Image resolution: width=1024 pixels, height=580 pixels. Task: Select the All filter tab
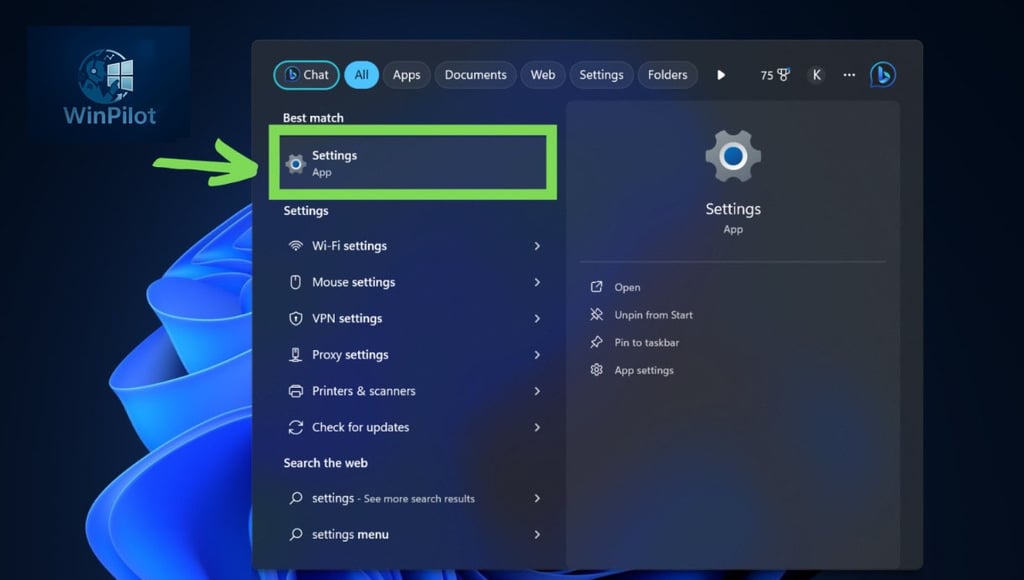tap(361, 75)
